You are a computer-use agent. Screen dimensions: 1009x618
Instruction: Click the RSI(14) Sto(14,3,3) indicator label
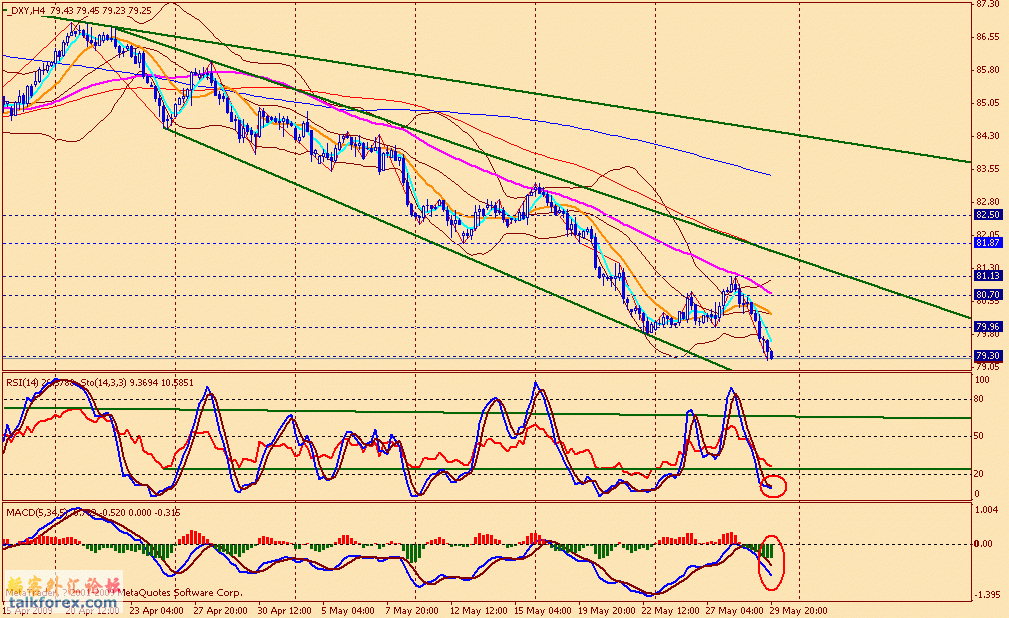(100, 382)
